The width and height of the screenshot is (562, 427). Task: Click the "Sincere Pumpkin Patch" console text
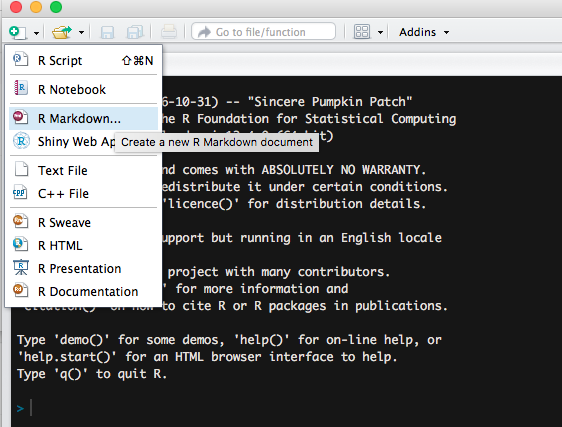coord(330,102)
